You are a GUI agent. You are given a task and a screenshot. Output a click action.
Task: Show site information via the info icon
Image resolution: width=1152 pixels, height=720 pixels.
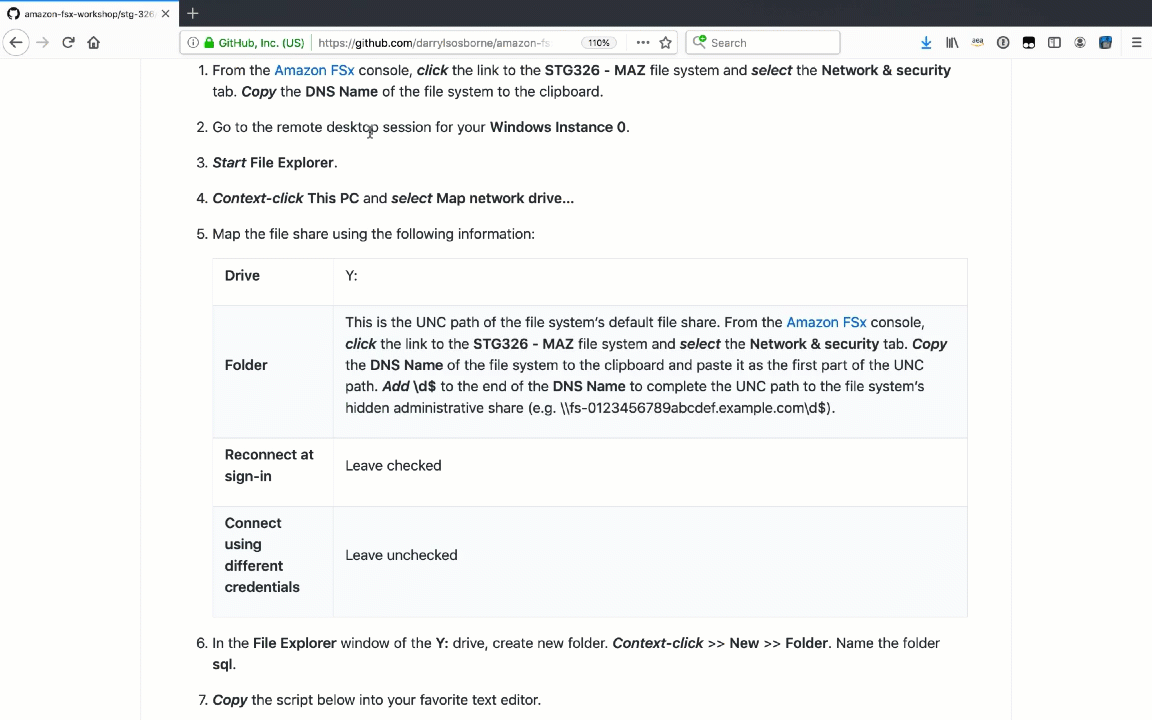(x=192, y=43)
